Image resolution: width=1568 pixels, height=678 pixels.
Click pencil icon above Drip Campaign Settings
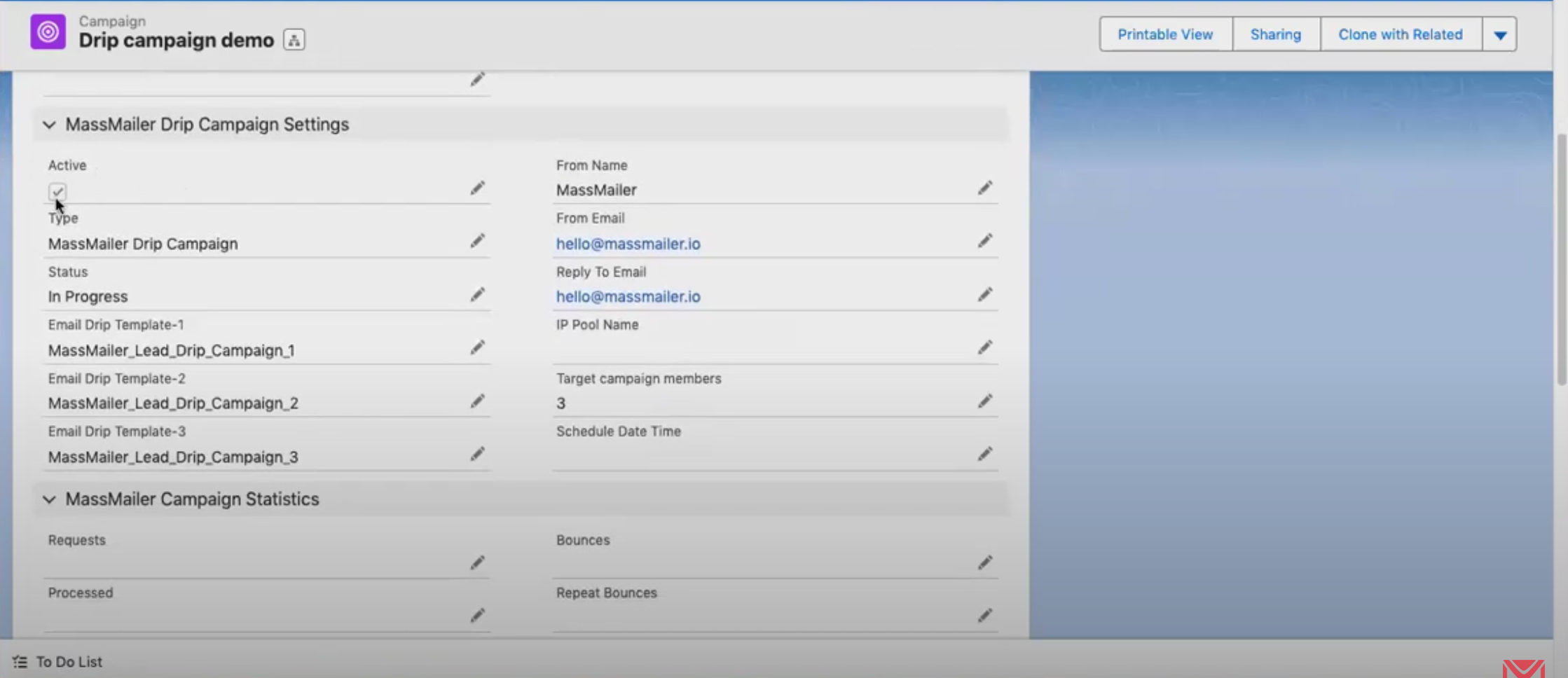point(477,80)
